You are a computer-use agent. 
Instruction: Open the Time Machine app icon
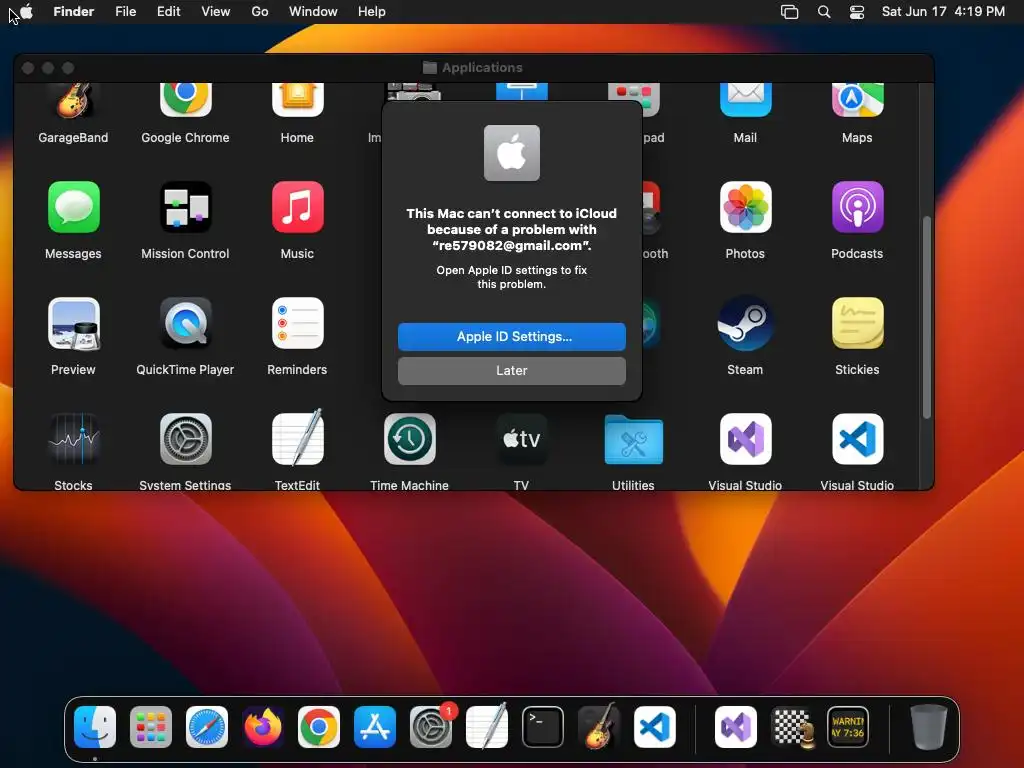click(x=409, y=439)
